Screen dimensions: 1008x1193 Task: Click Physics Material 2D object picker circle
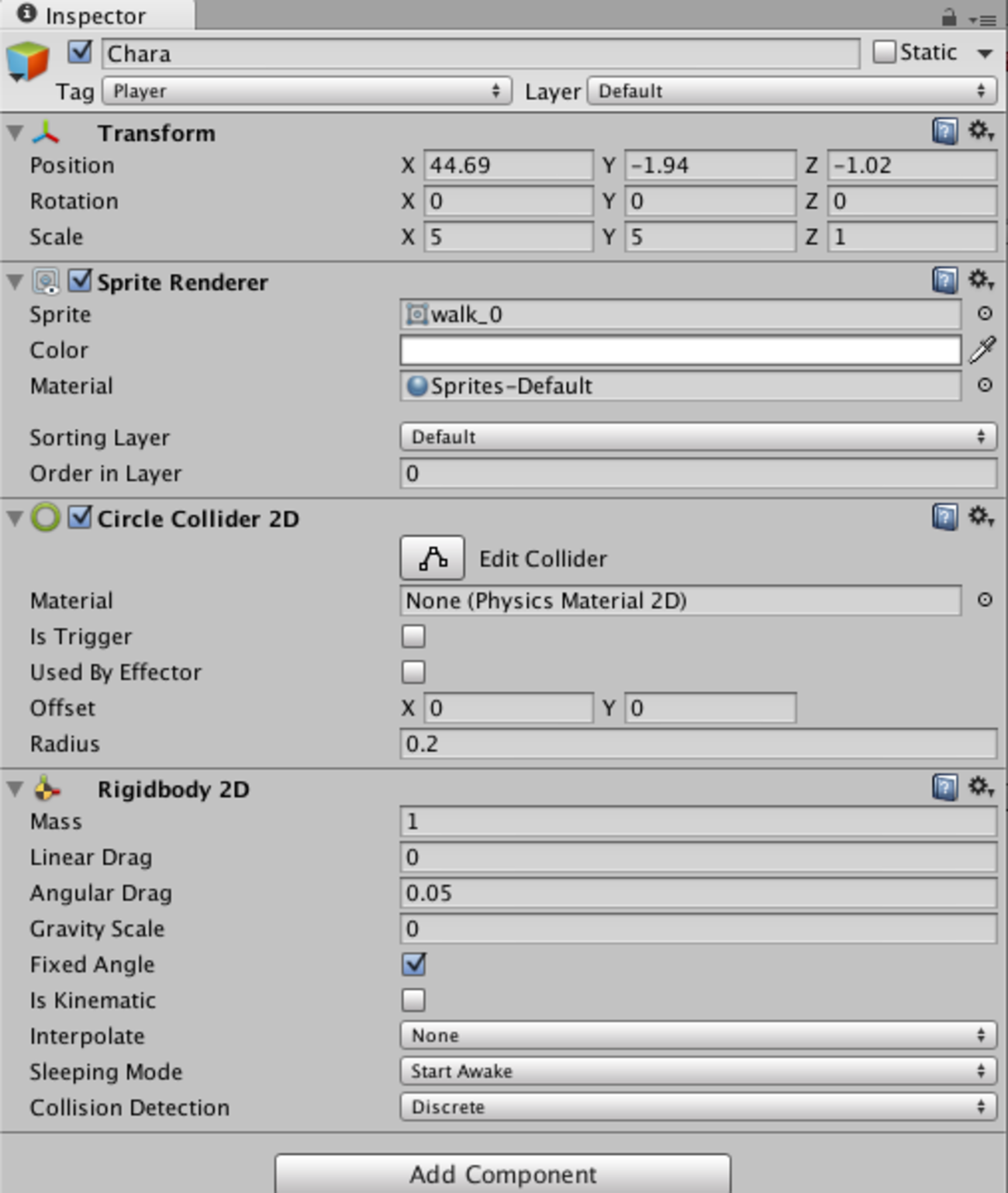tap(985, 600)
